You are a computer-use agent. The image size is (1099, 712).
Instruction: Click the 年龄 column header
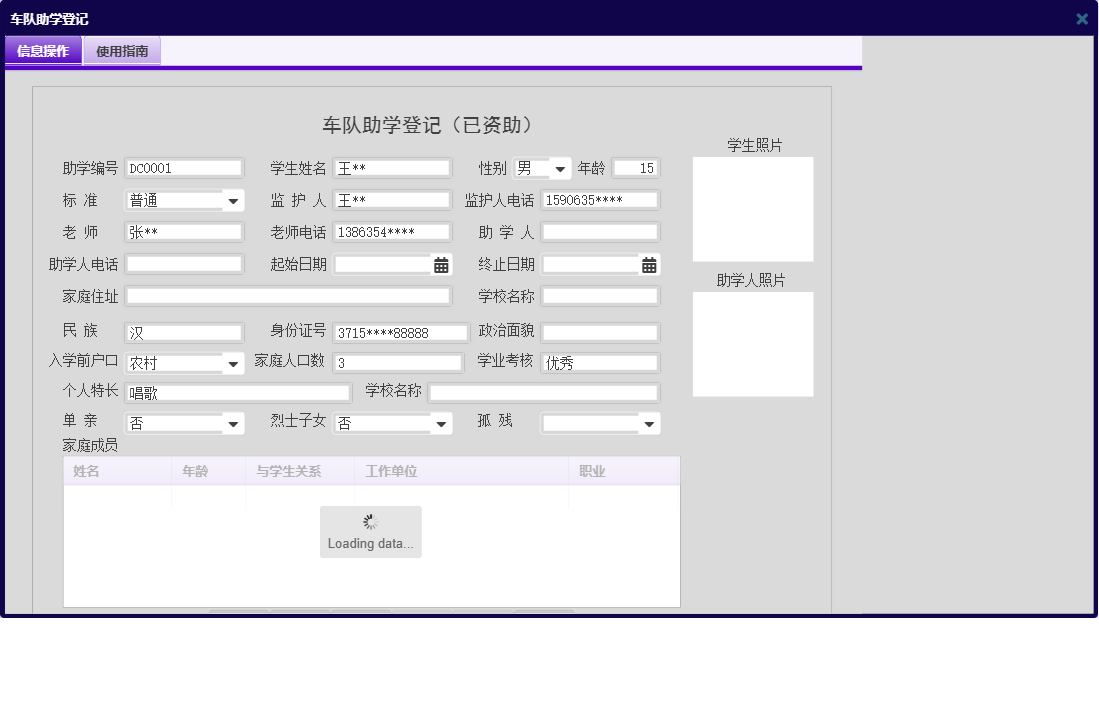click(x=208, y=470)
